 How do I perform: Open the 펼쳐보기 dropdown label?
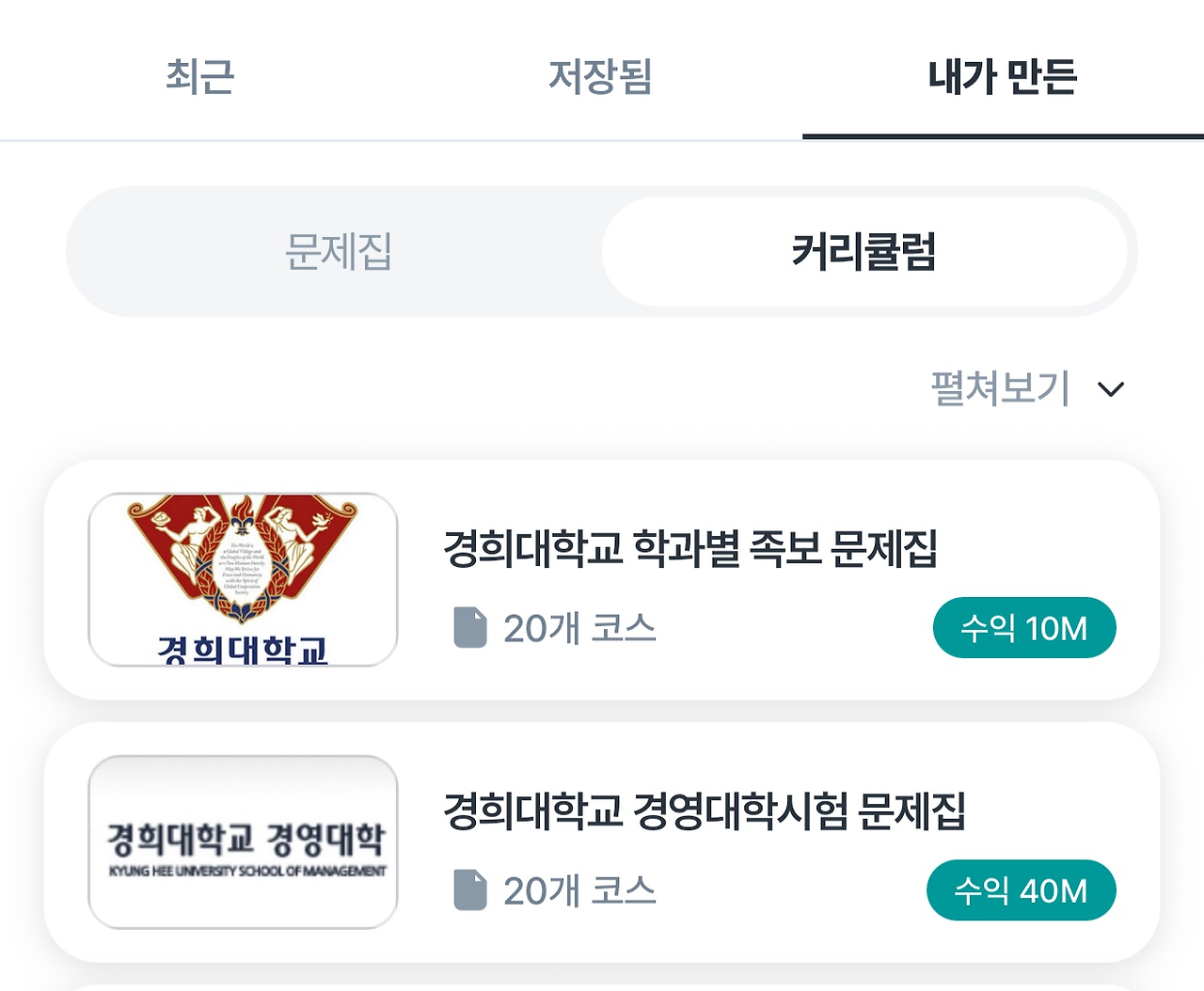(x=1000, y=388)
